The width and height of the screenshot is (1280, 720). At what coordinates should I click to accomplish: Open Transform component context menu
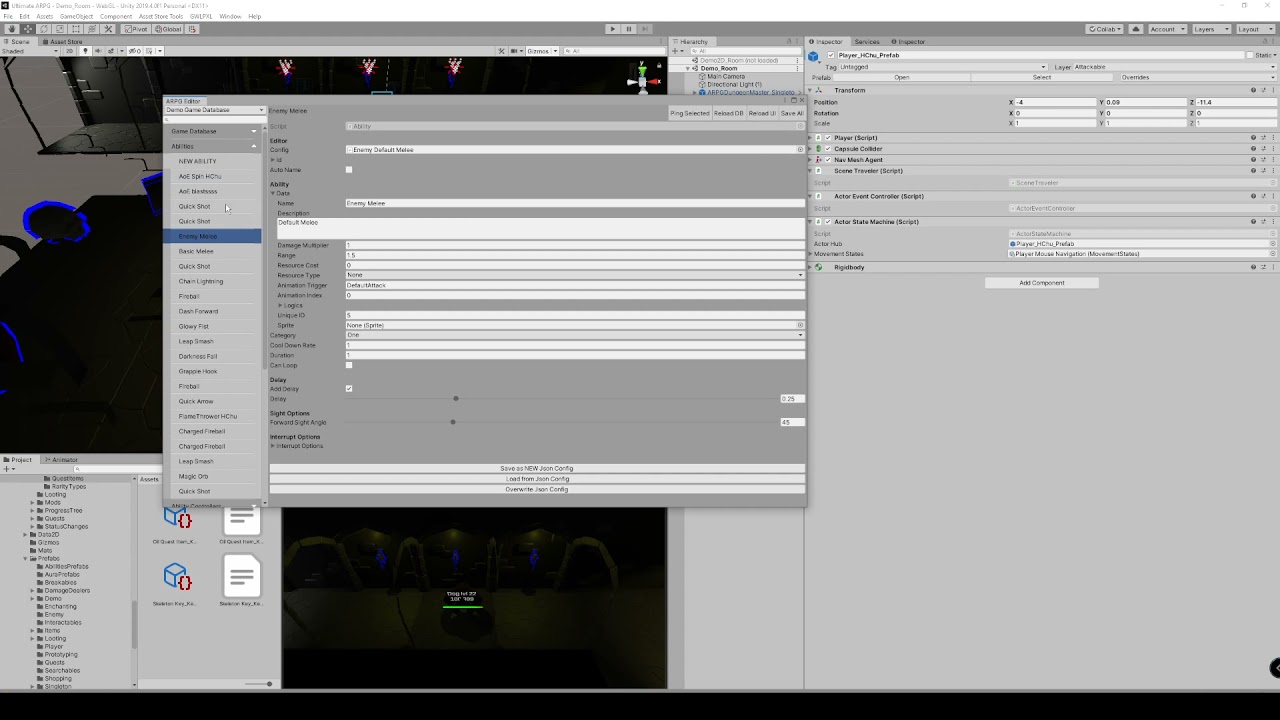coord(1272,90)
